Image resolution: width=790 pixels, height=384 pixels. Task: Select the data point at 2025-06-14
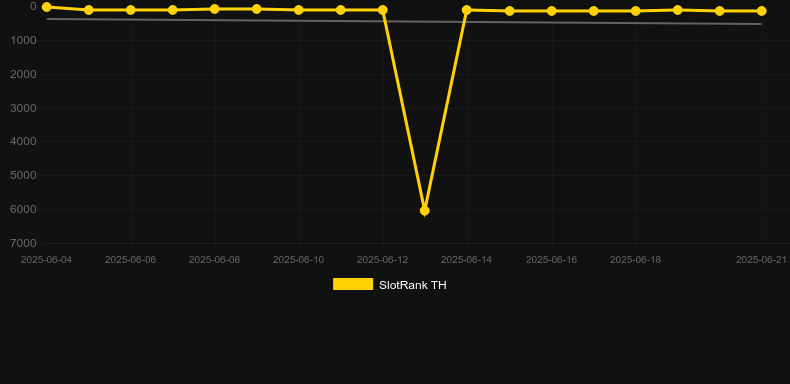[x=467, y=10]
